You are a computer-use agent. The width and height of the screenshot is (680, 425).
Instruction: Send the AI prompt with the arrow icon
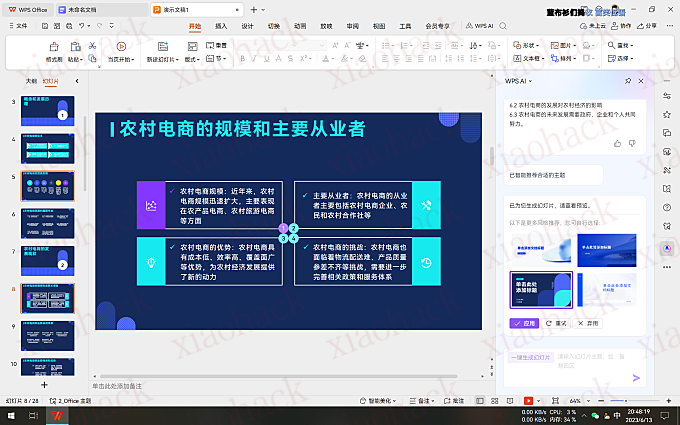click(x=636, y=378)
